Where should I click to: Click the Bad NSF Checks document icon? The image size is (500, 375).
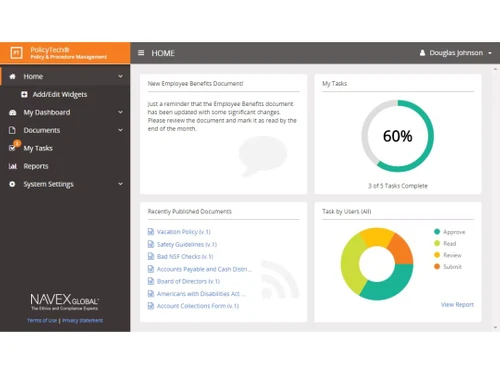click(151, 256)
